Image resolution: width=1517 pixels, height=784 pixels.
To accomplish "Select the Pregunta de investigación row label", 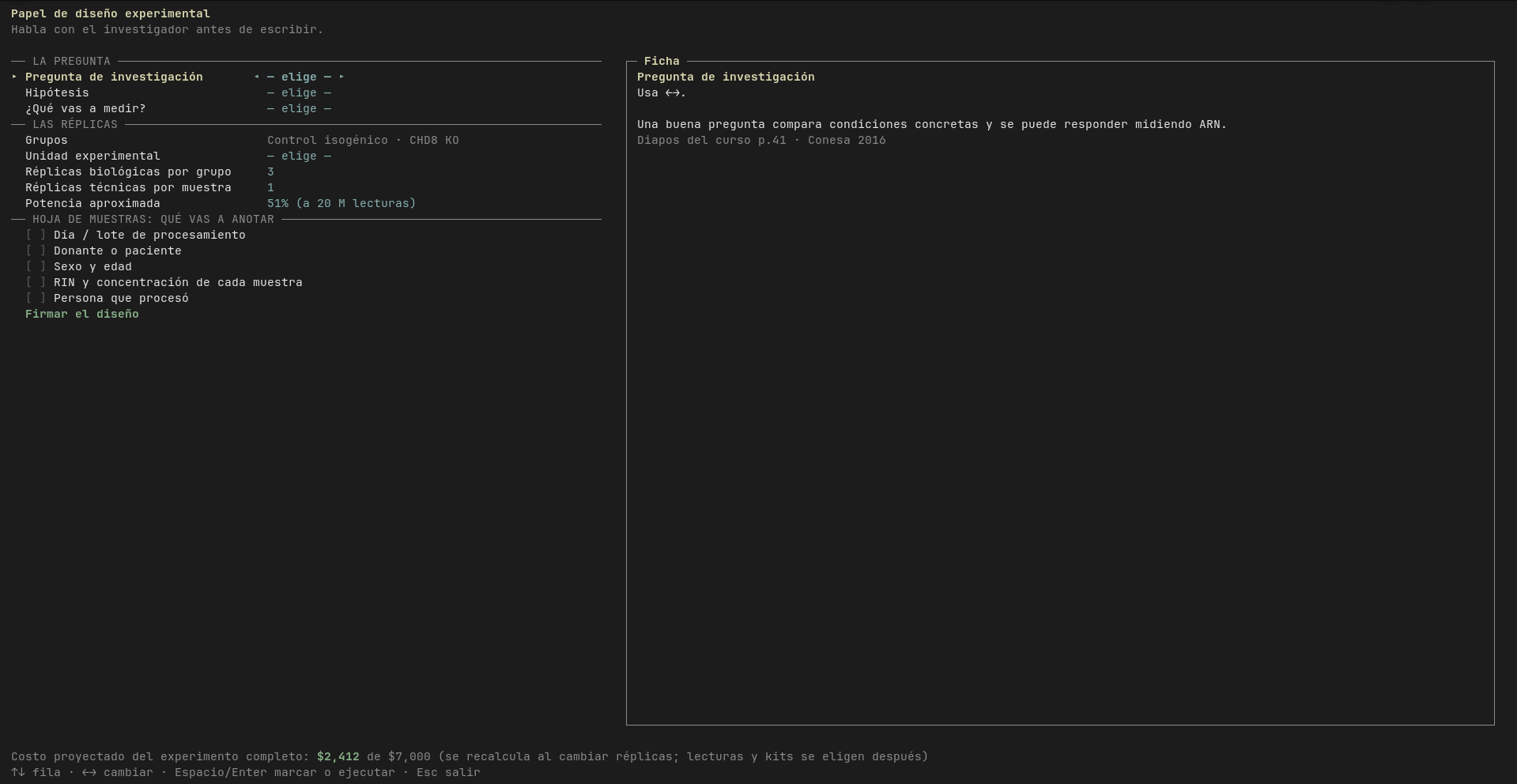I will 114,77.
